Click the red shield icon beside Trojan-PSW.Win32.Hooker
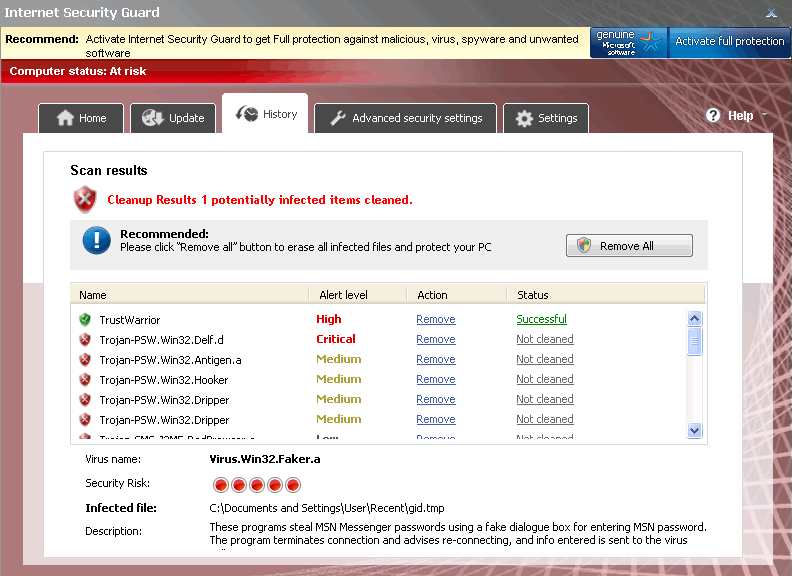792x576 pixels. 85,380
